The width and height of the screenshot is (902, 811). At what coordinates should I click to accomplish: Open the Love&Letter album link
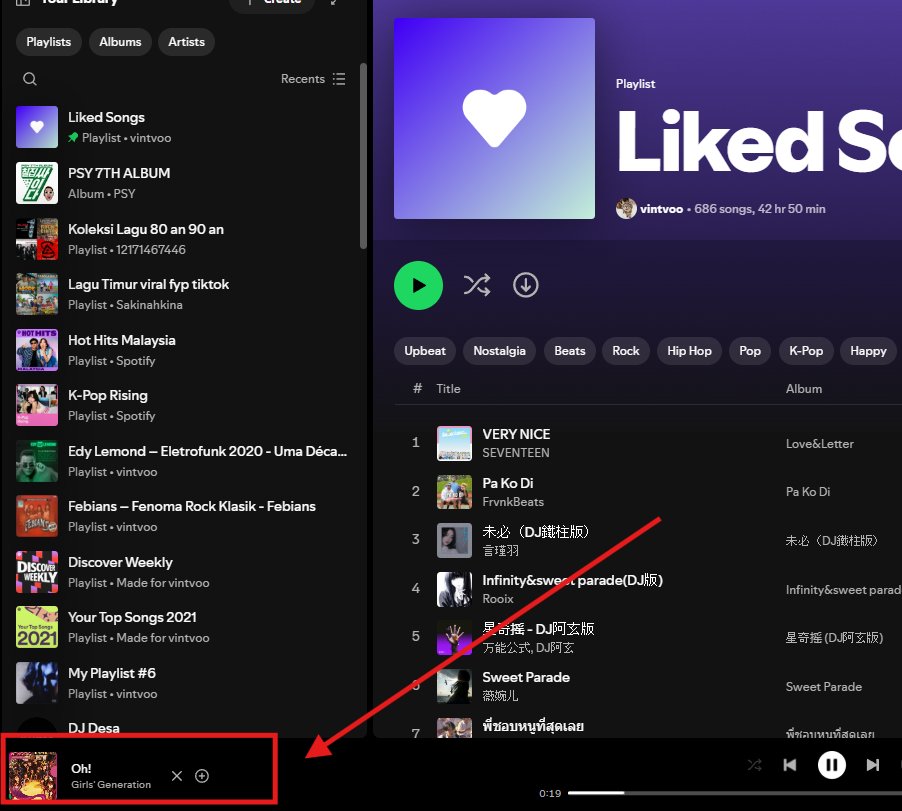coord(820,443)
